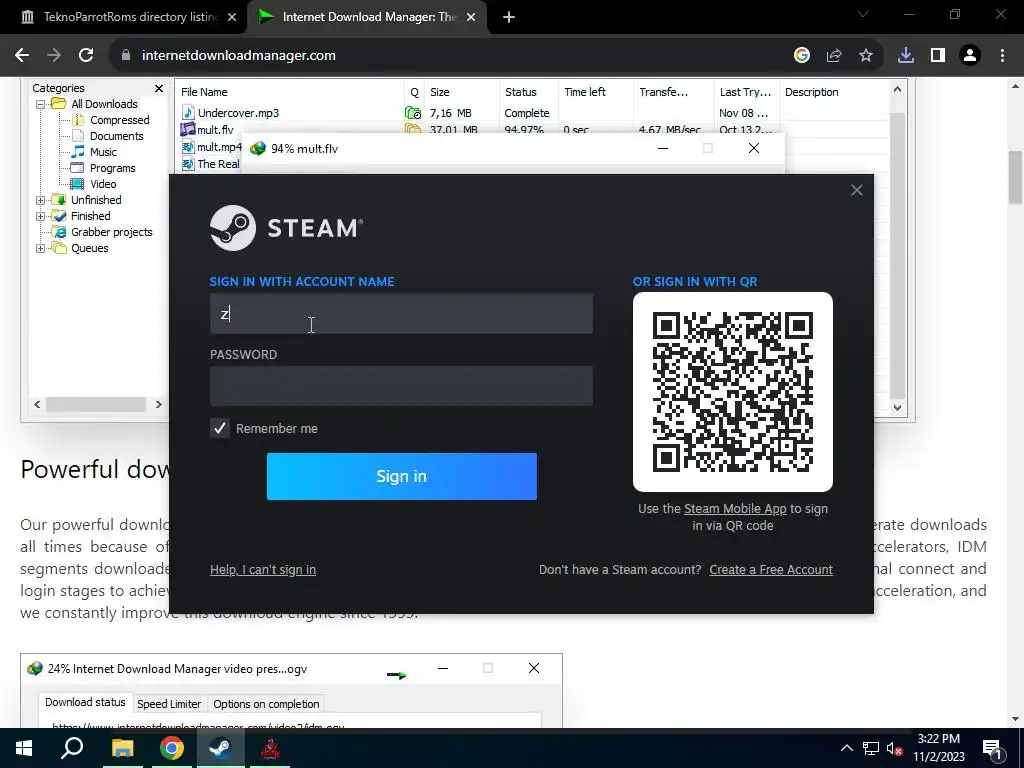Follow the Steam Mobile App link
The image size is (1024, 768).
click(735, 508)
